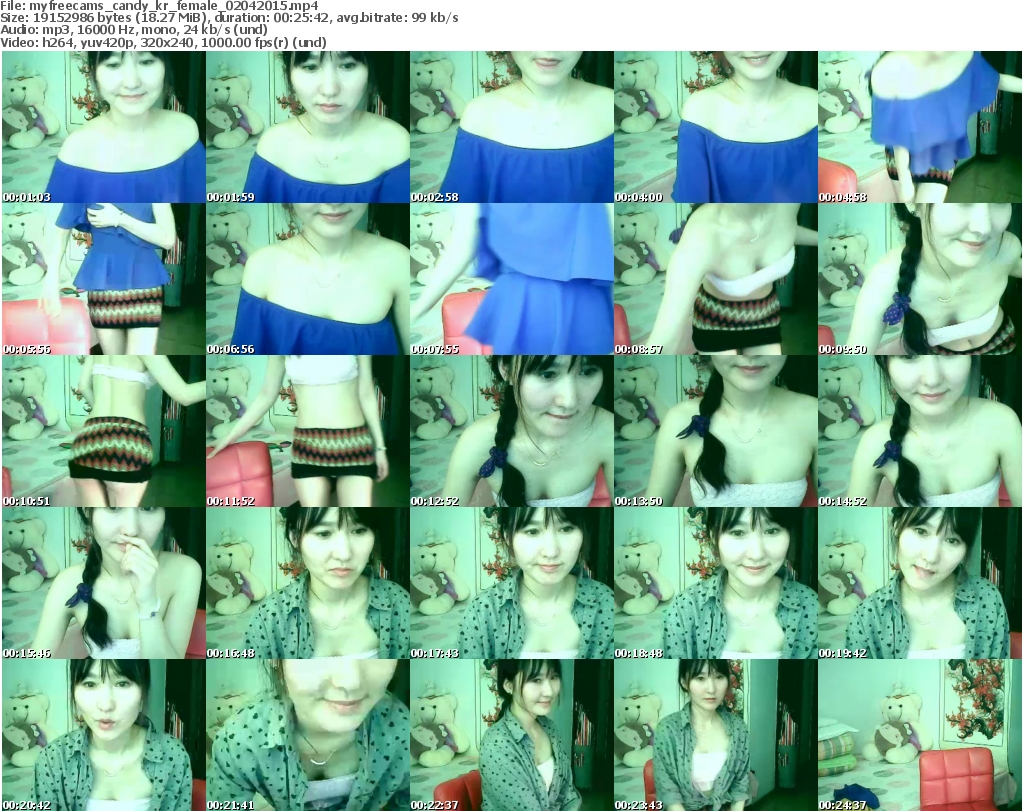Choose the thumbnail stamped 00:22:37
Image resolution: width=1024 pixels, height=811 pixels.
(x=512, y=735)
